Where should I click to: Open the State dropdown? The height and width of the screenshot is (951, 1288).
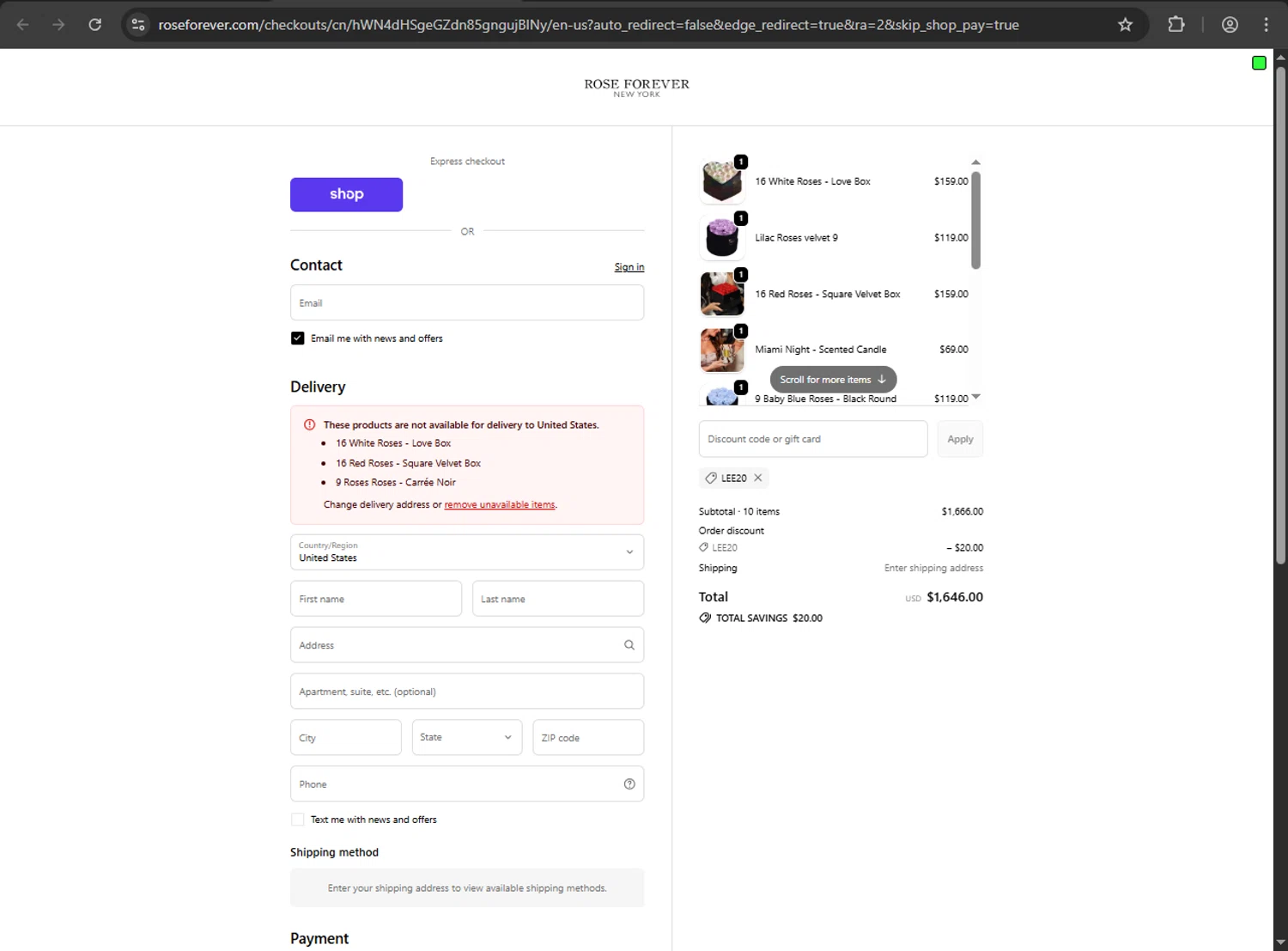[467, 737]
